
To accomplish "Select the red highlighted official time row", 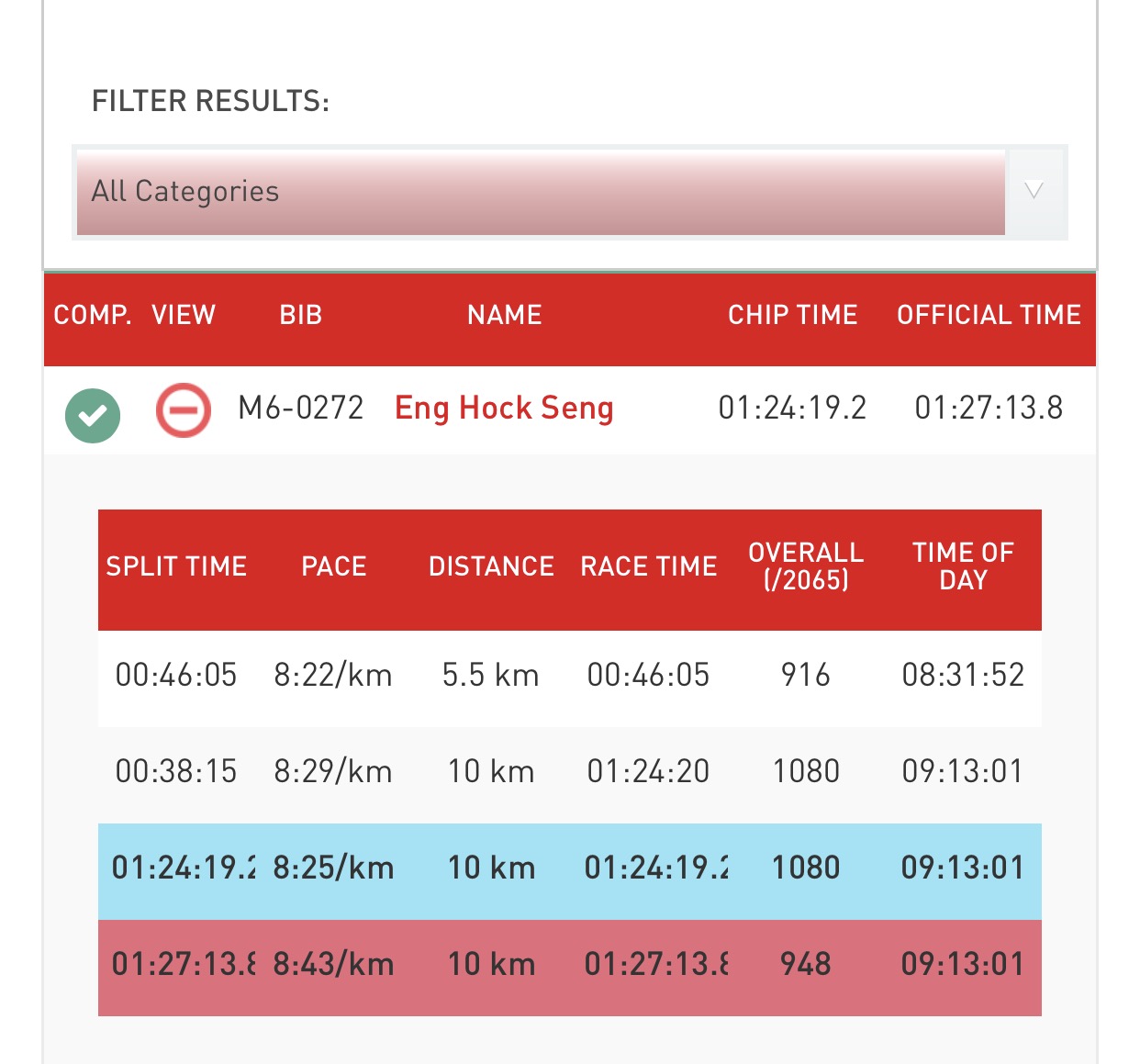I will pyautogui.click(x=570, y=965).
